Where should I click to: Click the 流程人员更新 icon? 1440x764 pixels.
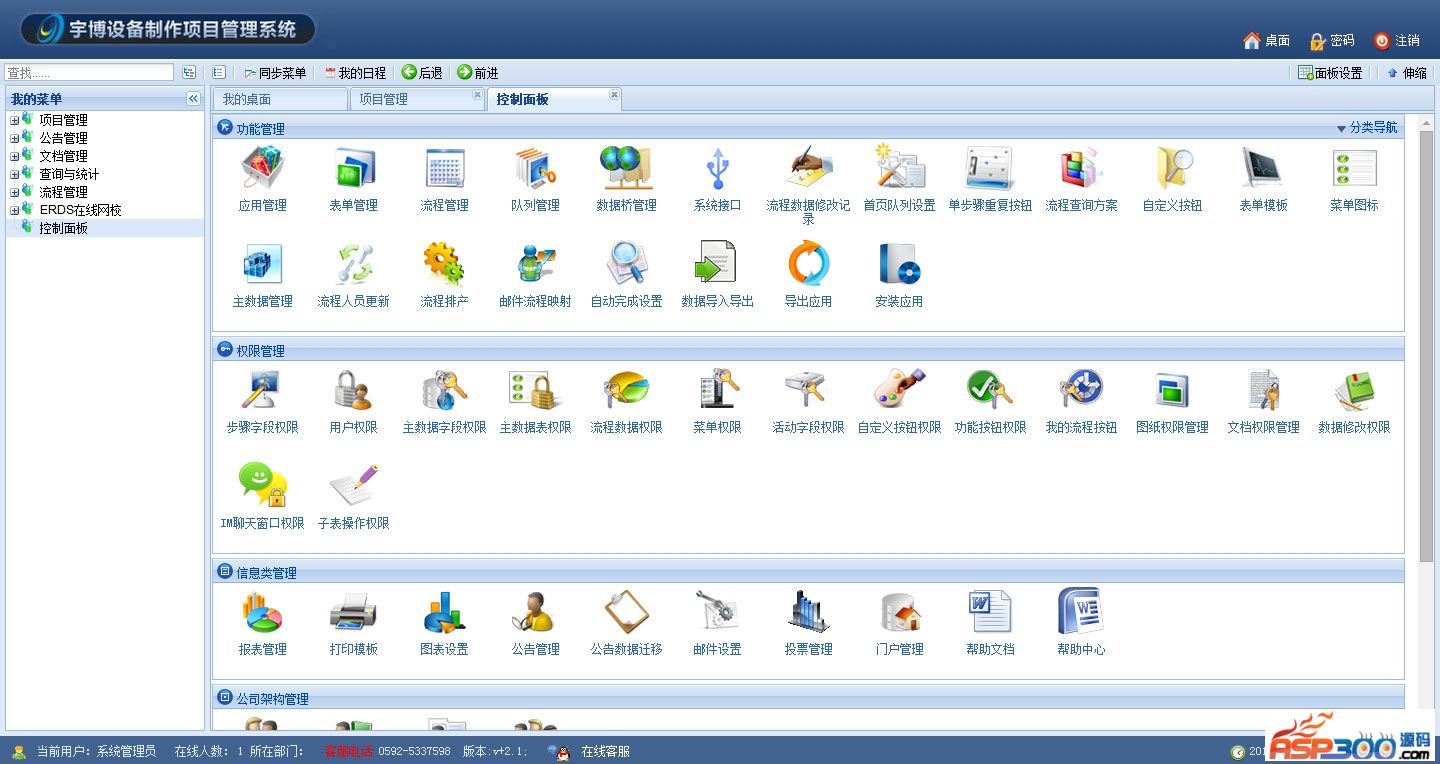pos(354,264)
